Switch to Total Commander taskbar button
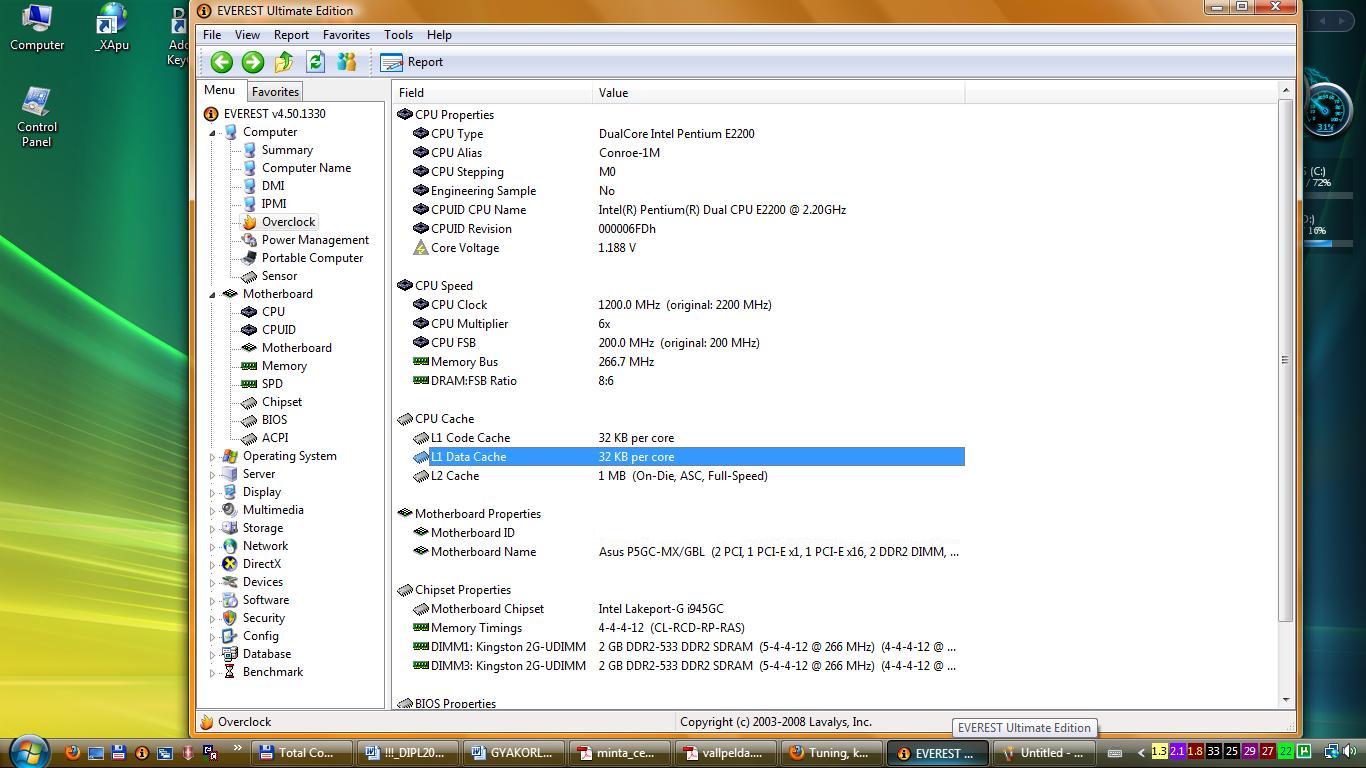The height and width of the screenshot is (768, 1366). click(302, 753)
